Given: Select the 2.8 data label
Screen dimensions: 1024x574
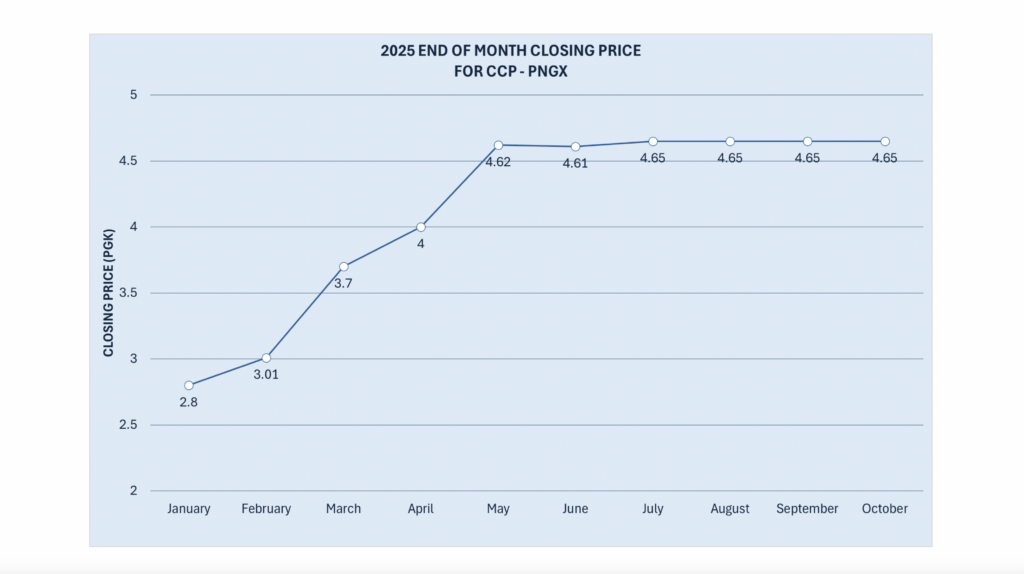Looking at the screenshot, I should (x=189, y=402).
